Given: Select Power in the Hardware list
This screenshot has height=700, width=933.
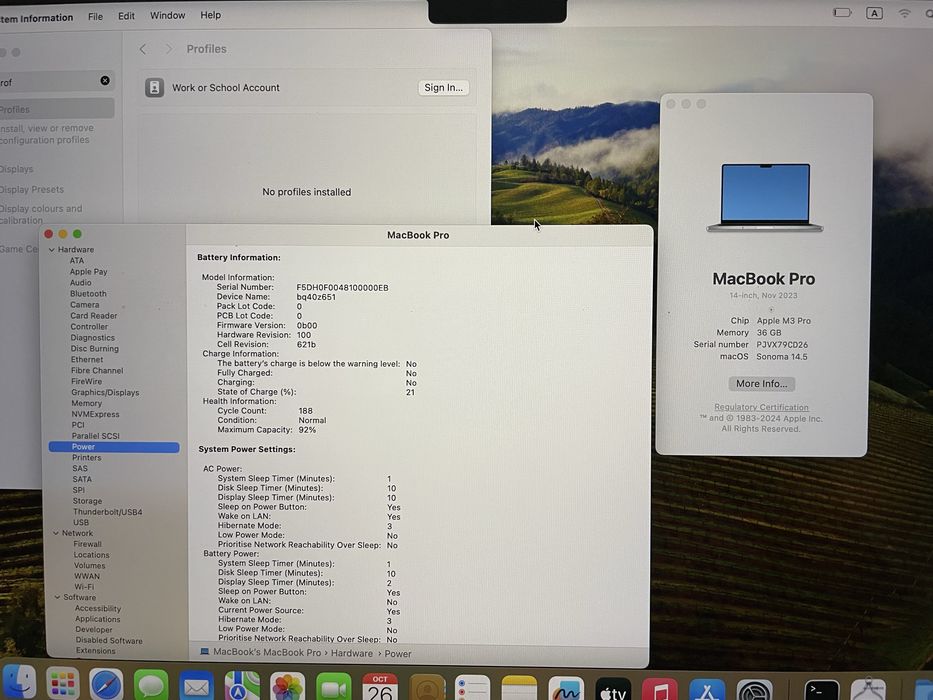Looking at the screenshot, I should tap(114, 446).
